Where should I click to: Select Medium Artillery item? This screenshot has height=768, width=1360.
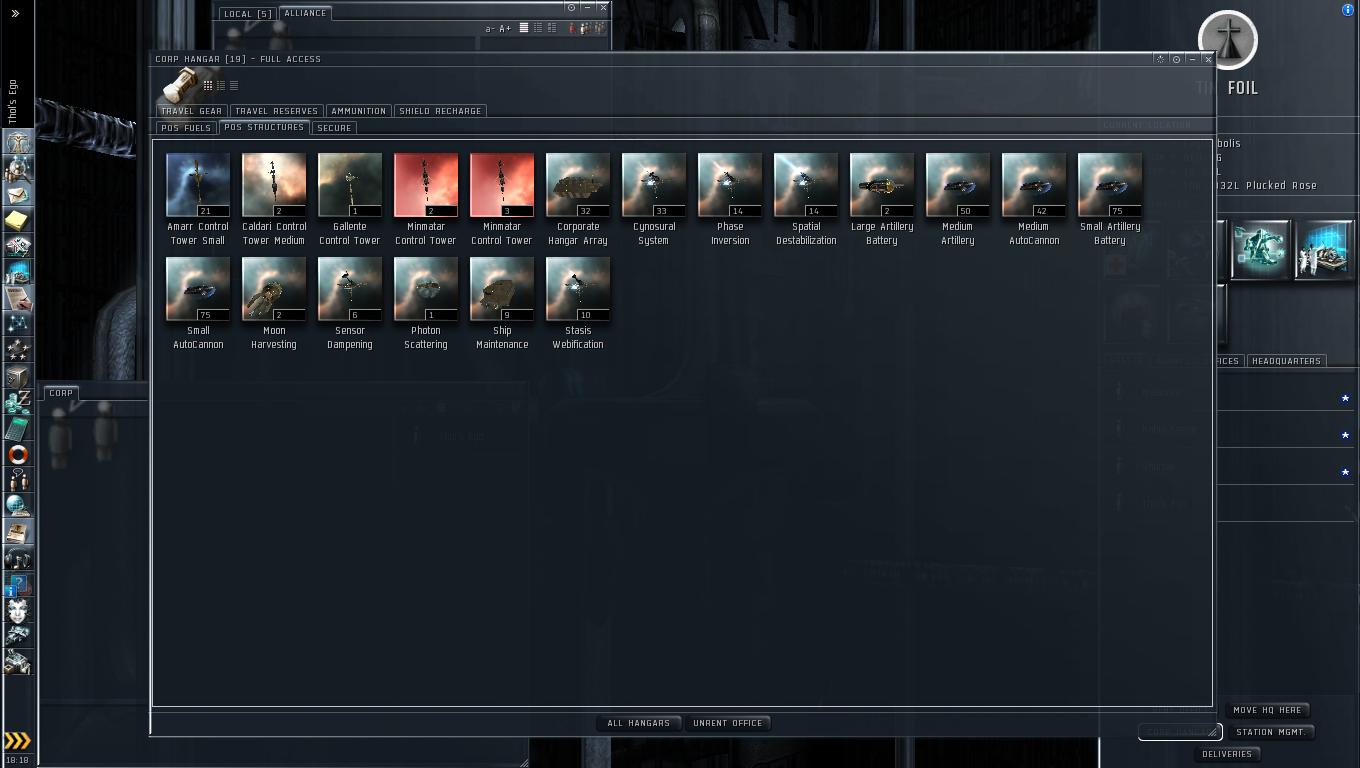[958, 199]
